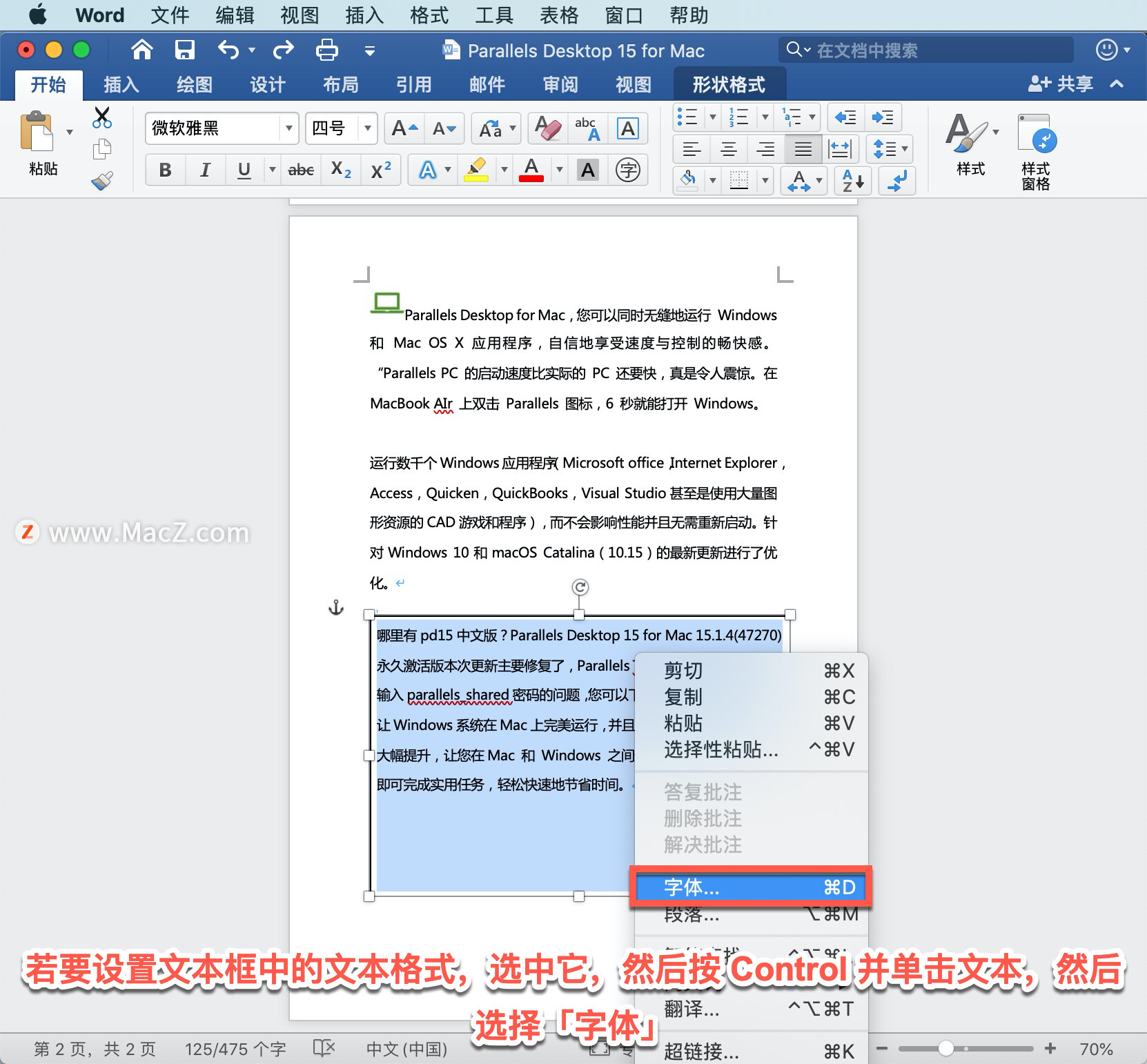Switch to the 插入 ribbon tab
The width and height of the screenshot is (1147, 1064).
121,85
